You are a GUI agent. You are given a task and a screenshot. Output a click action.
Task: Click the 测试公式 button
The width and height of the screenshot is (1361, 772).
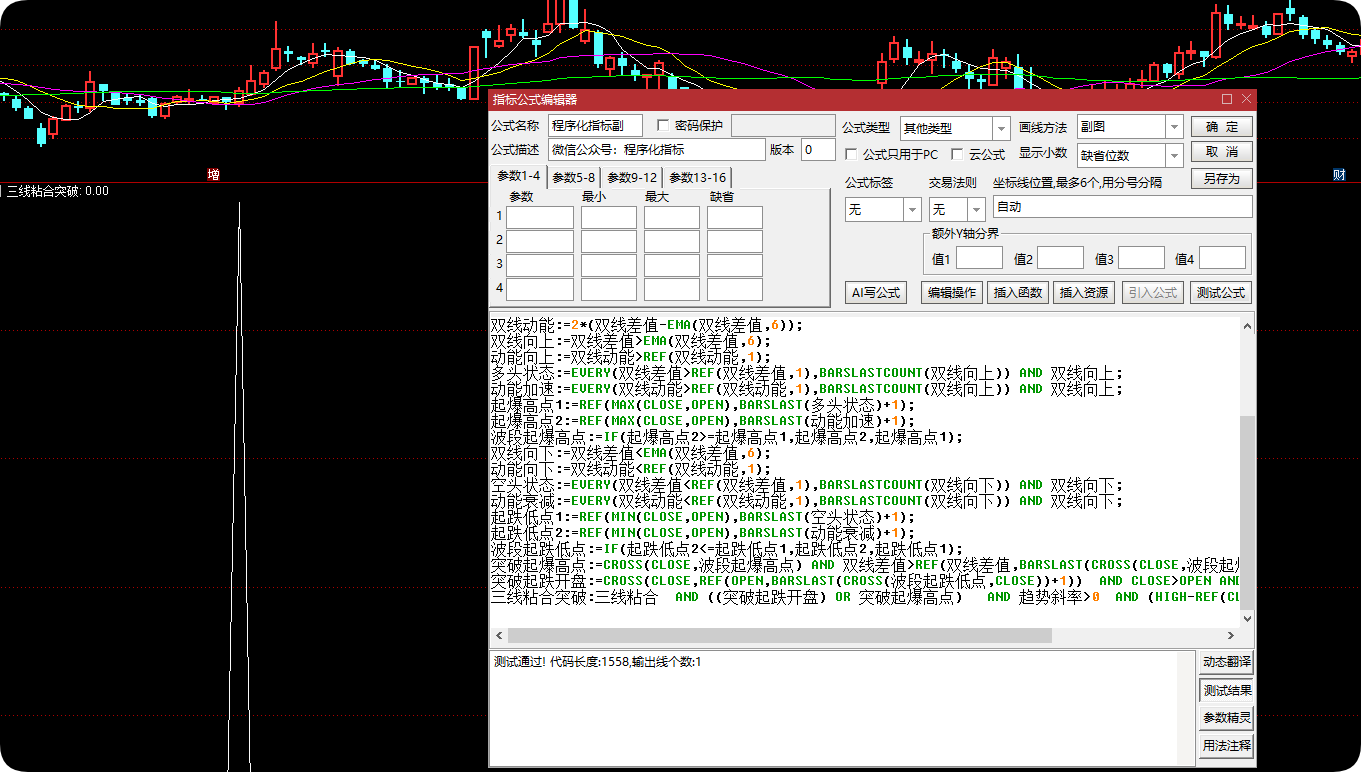pyautogui.click(x=1221, y=293)
